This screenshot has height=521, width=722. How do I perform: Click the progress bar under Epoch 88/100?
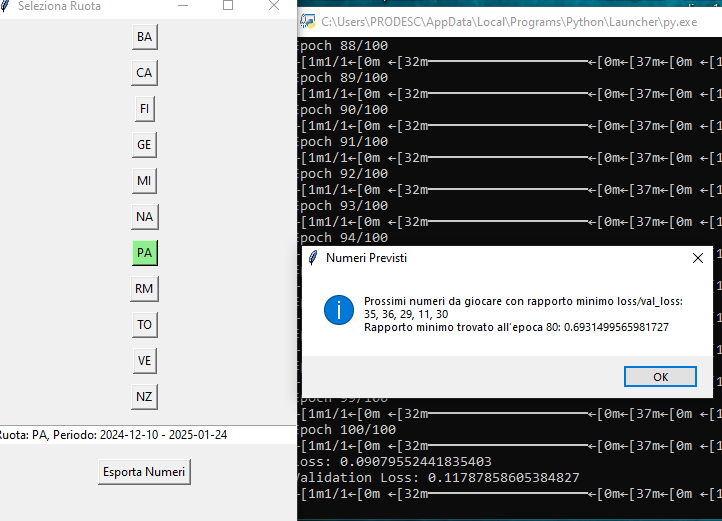tap(508, 62)
